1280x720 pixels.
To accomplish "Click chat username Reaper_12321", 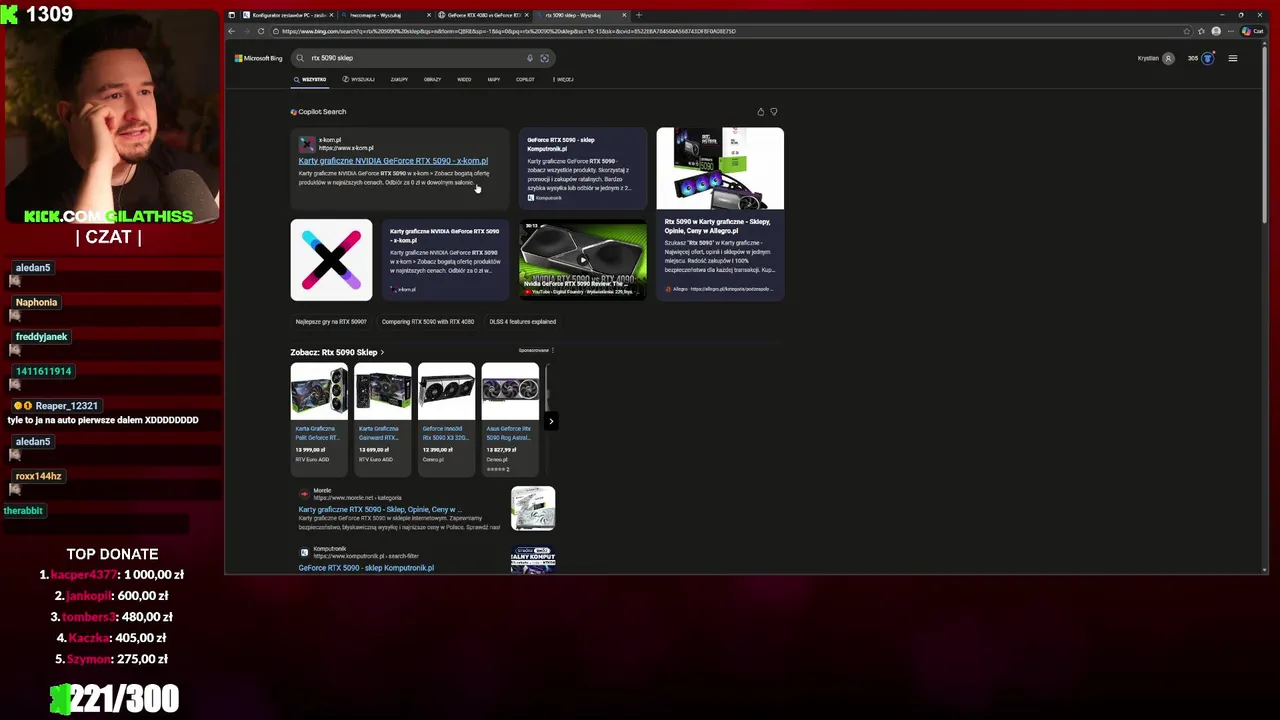I will pyautogui.click(x=66, y=406).
